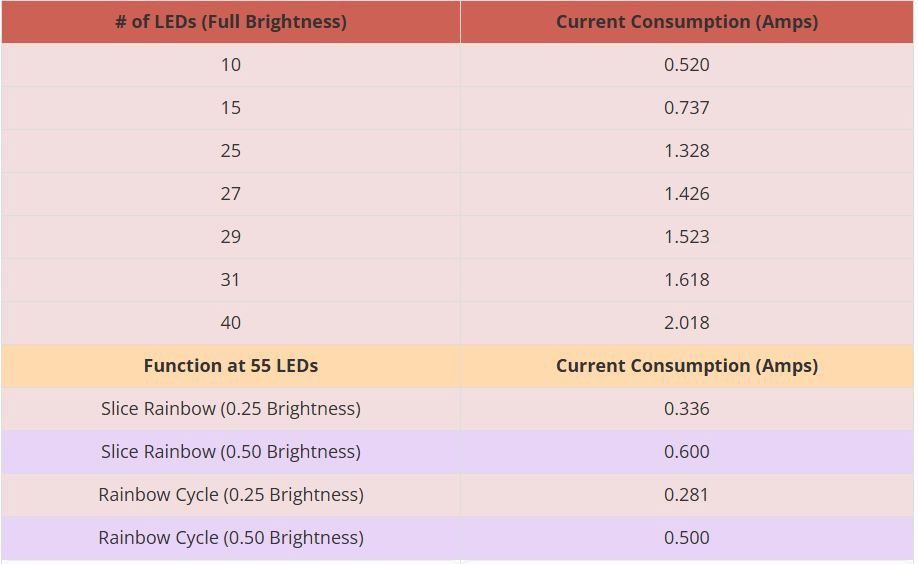Click the 27 LEDs cell

(231, 194)
